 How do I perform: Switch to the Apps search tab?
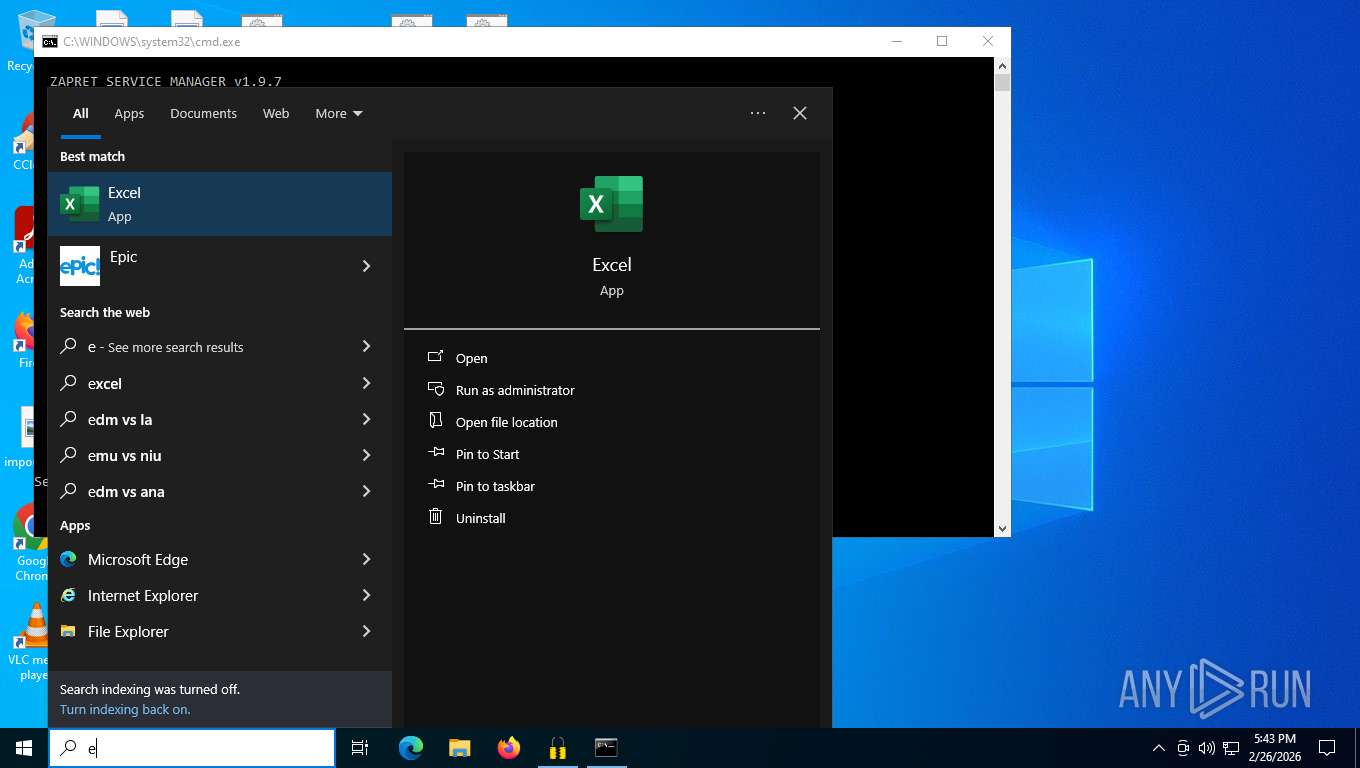[x=129, y=113]
